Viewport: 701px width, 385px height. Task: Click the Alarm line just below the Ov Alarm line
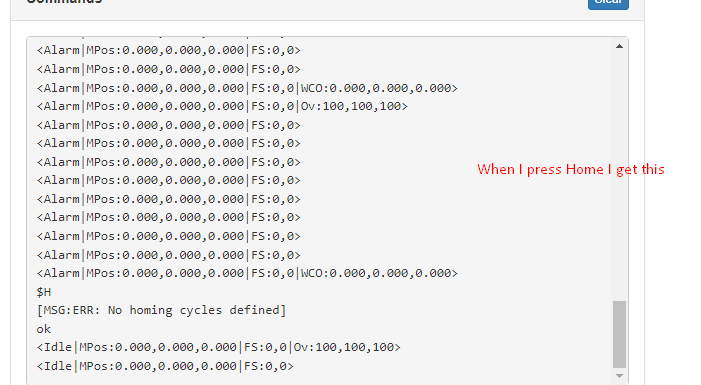point(169,125)
